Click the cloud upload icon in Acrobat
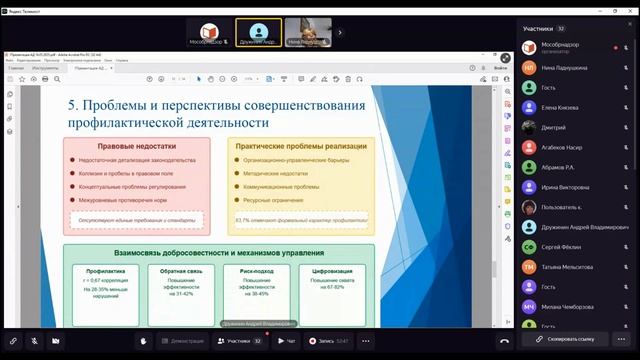 (x=33, y=79)
